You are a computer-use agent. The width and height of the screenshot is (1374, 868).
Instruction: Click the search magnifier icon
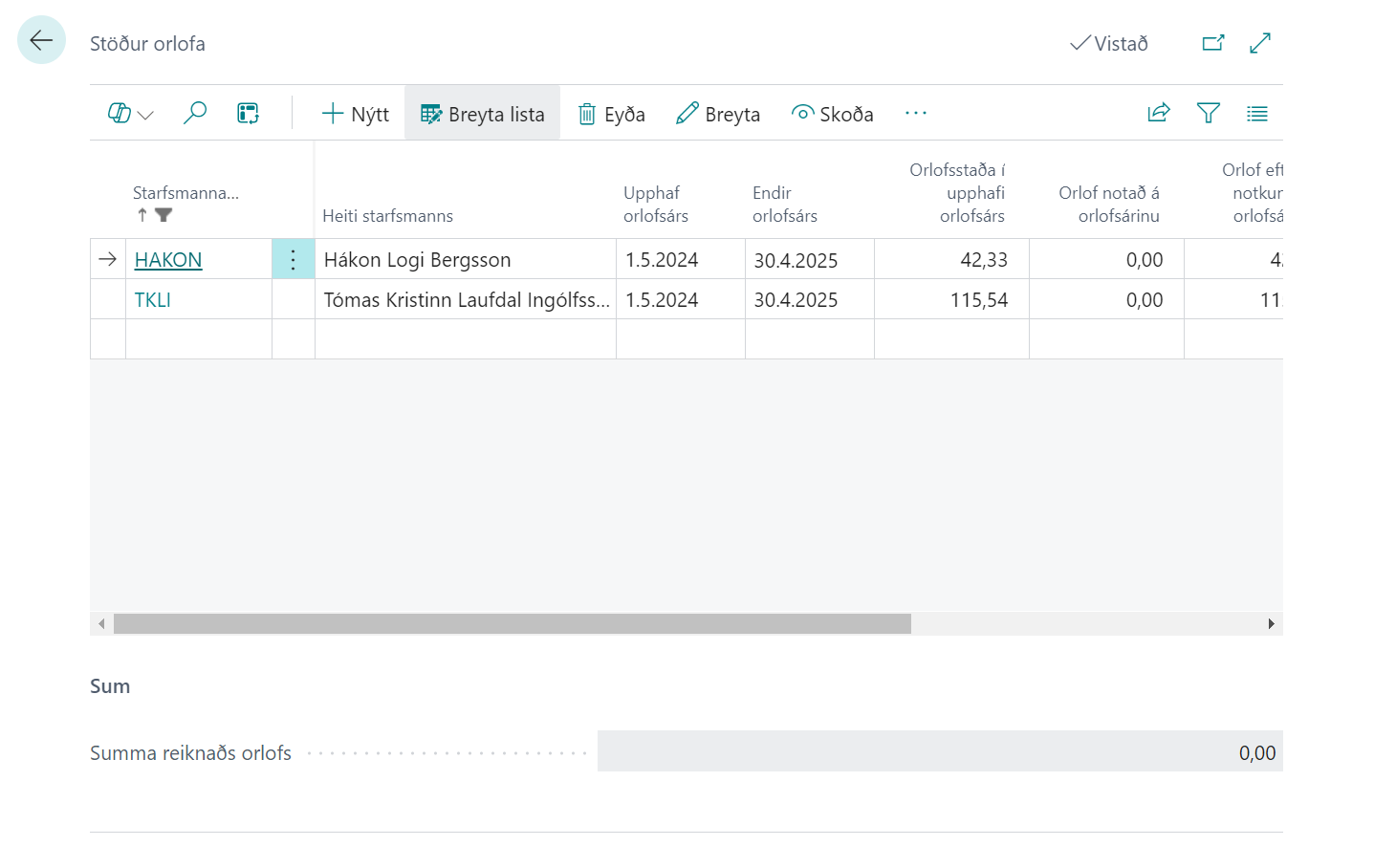(x=195, y=114)
